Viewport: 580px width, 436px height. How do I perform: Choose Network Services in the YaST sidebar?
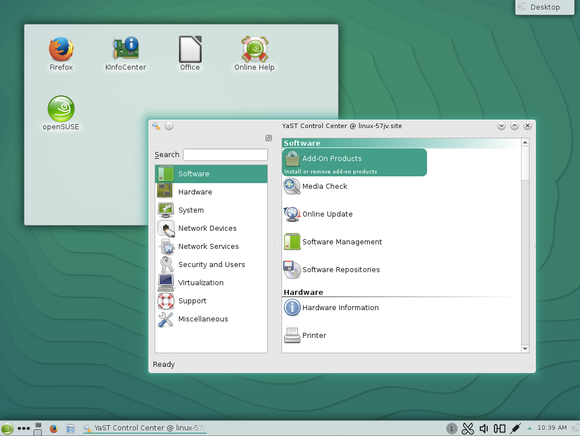coord(211,246)
